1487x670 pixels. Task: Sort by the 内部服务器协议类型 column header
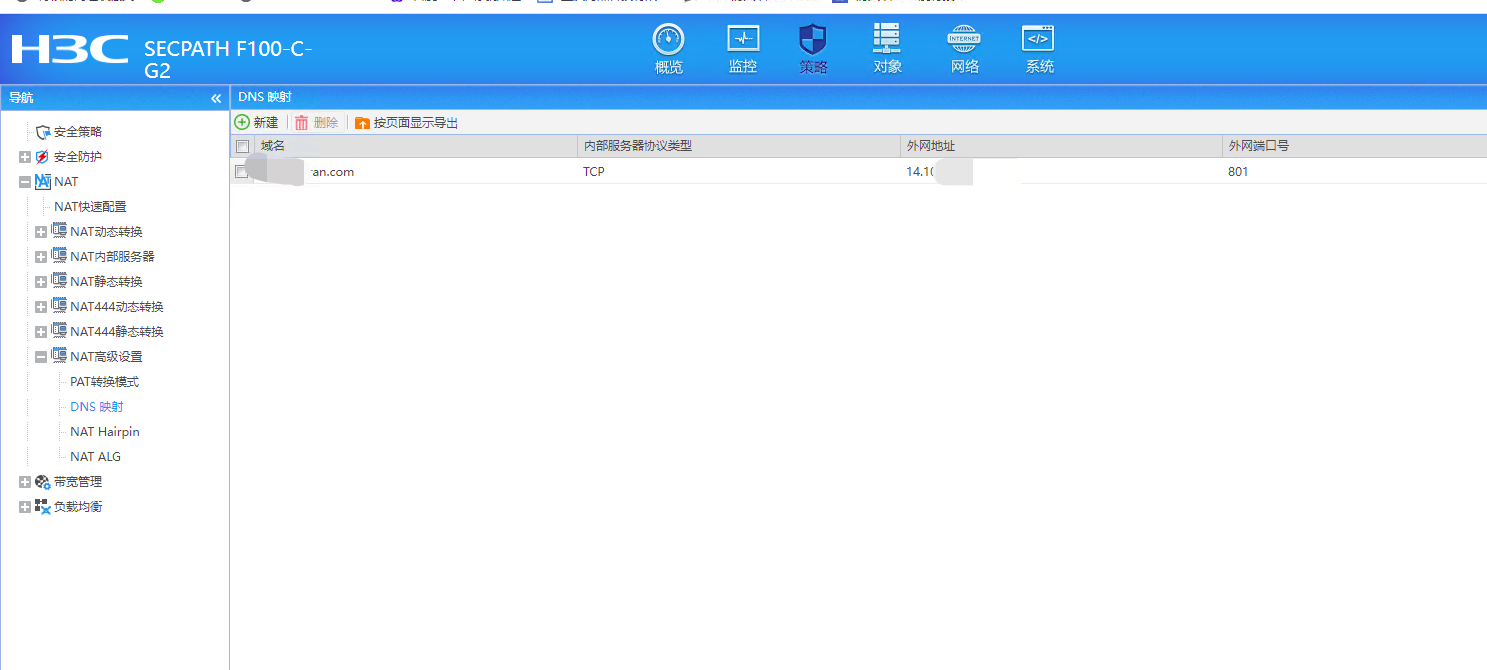pyautogui.click(x=637, y=146)
